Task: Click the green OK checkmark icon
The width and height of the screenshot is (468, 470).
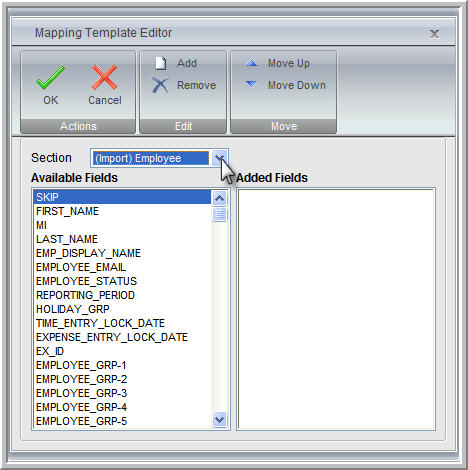Action: pos(50,77)
